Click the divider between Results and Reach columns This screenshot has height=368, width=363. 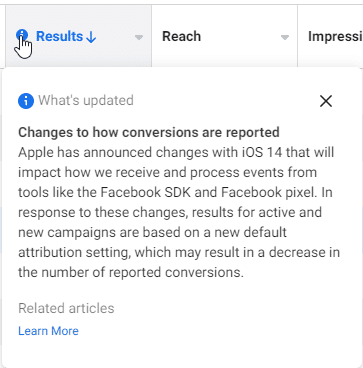(151, 36)
